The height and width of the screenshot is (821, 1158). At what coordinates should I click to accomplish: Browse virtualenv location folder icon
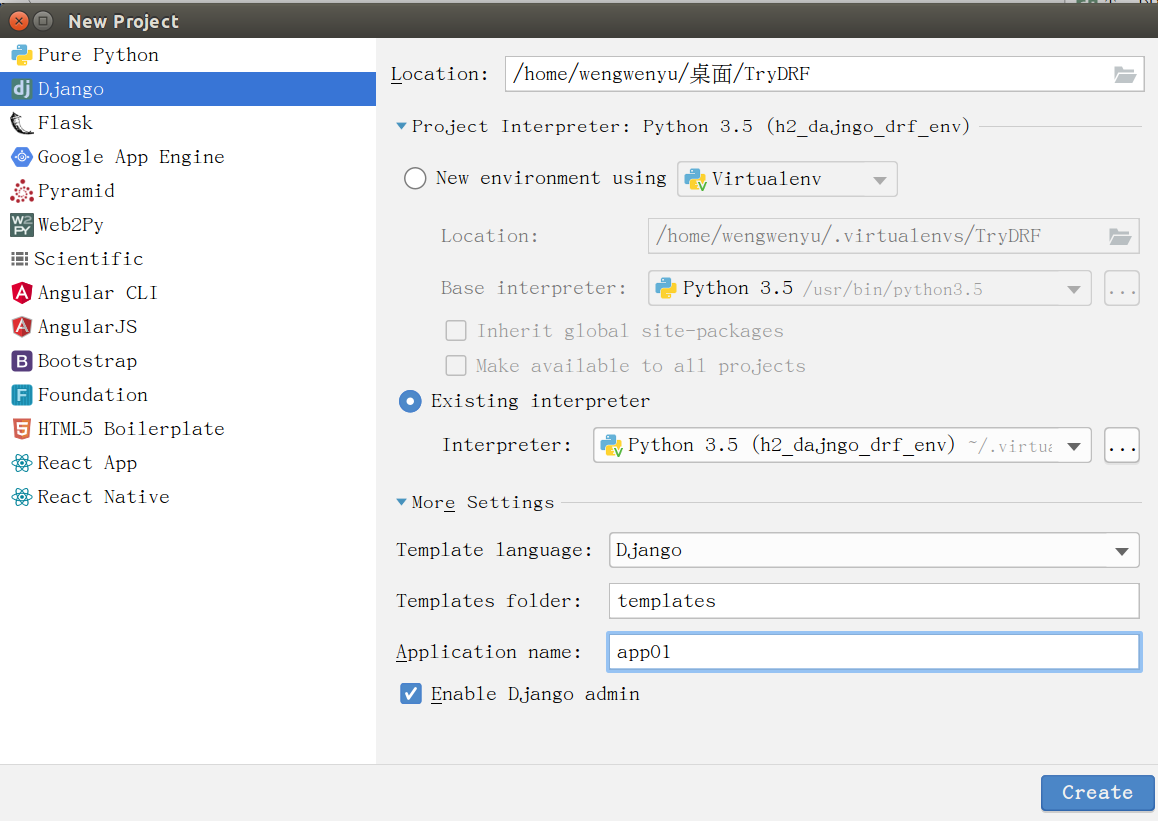pos(1120,236)
